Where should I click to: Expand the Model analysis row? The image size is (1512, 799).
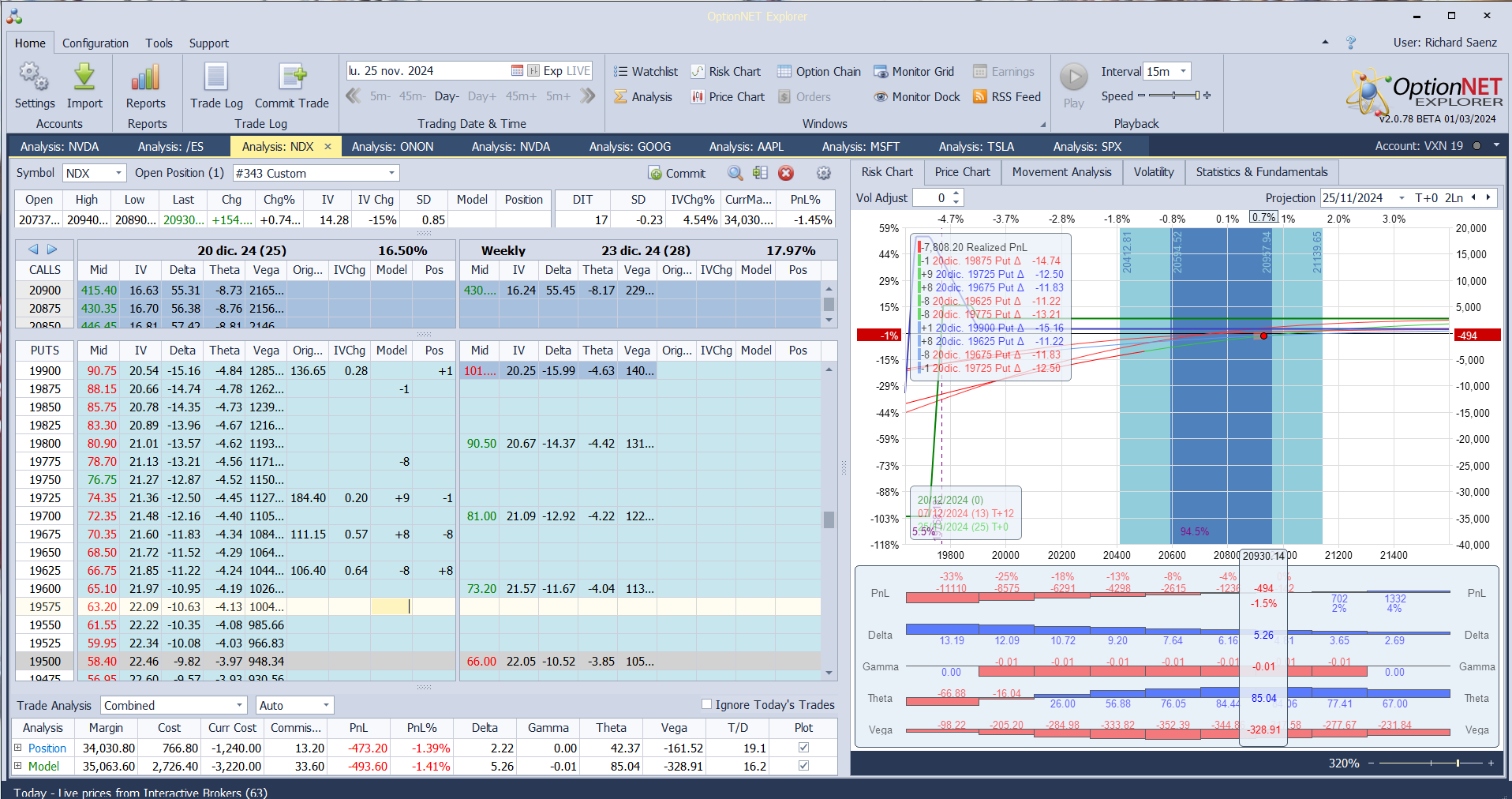pyautogui.click(x=17, y=765)
